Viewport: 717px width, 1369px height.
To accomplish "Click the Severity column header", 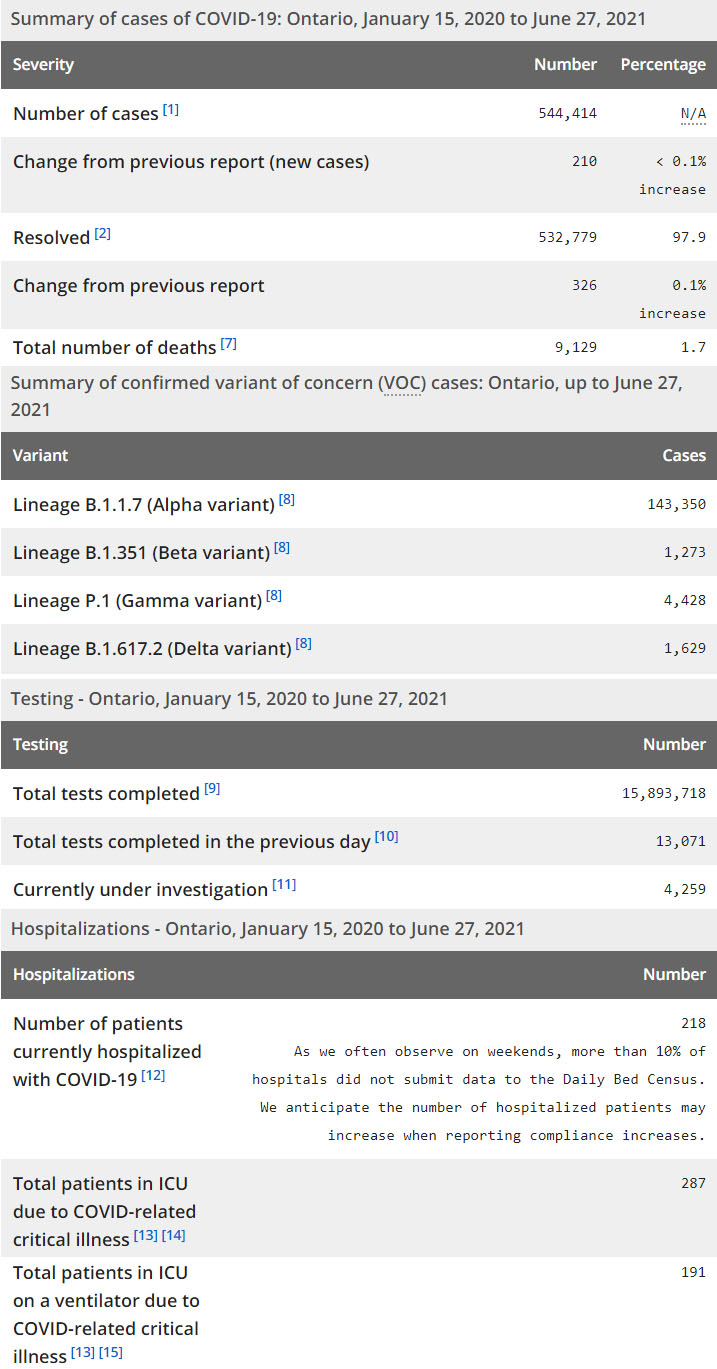I will click(x=44, y=64).
